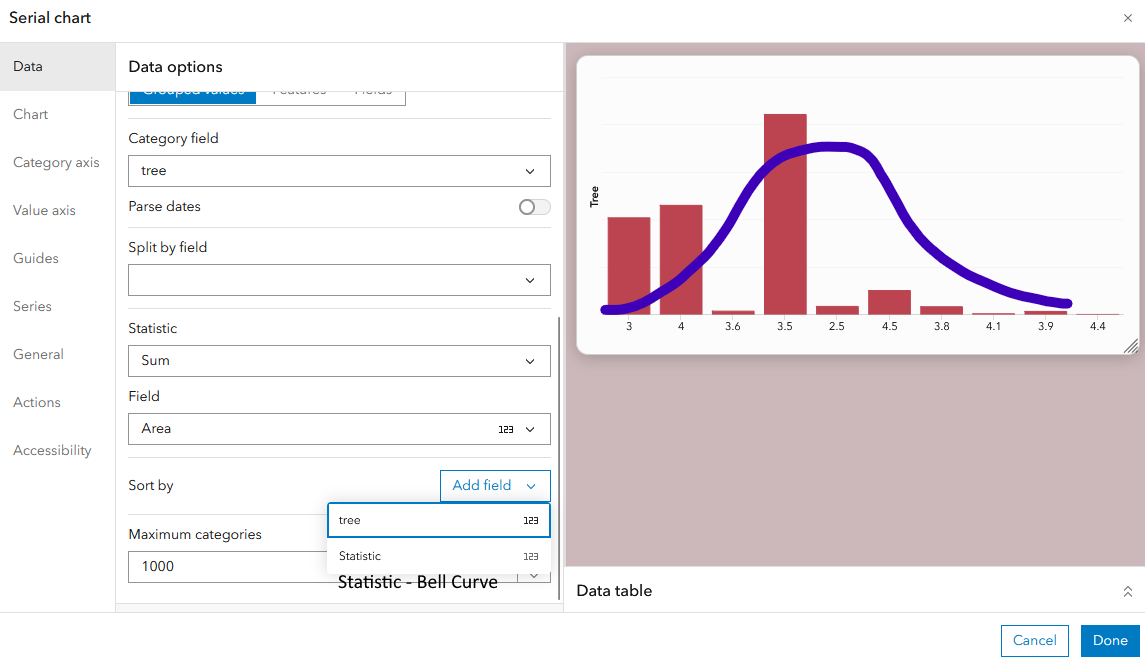Switch to the Features tab
This screenshot has width=1145, height=660.
click(x=299, y=89)
